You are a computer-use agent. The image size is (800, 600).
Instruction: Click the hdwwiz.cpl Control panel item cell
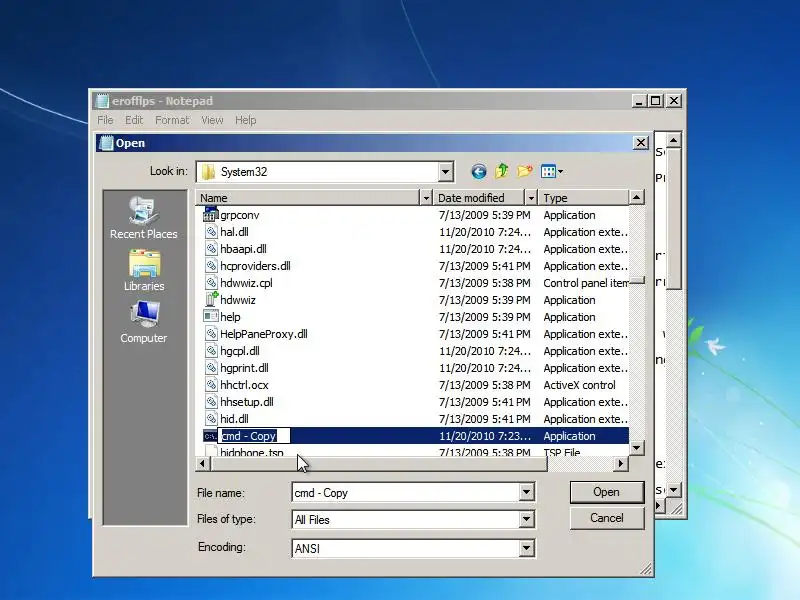[x=586, y=283]
